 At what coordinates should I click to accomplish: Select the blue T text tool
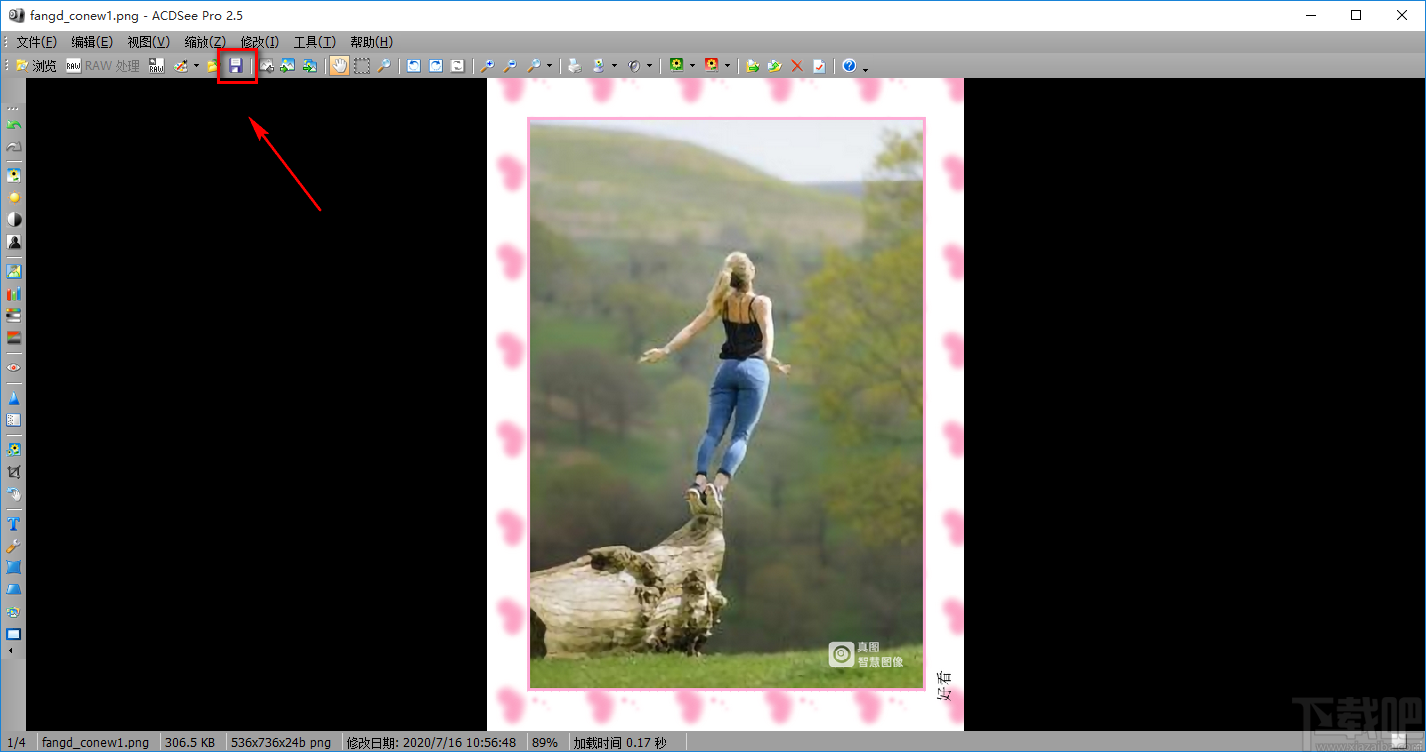click(x=14, y=524)
